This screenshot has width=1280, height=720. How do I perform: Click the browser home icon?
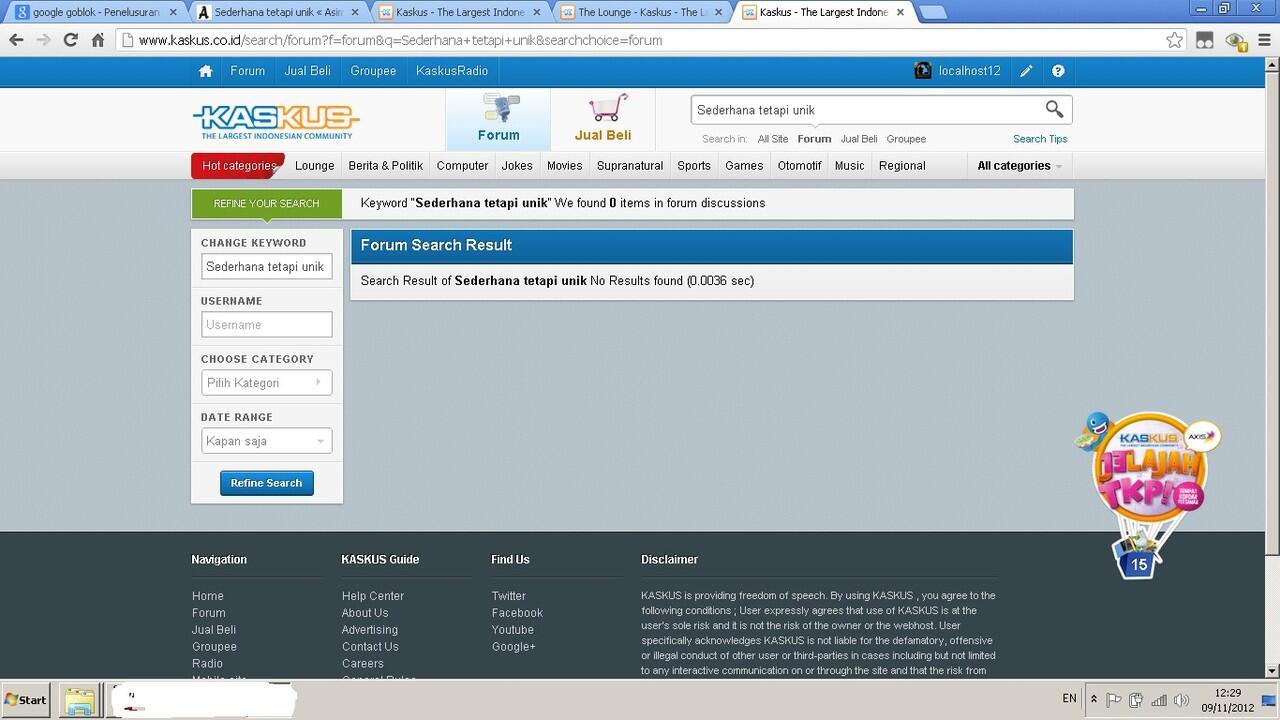click(x=97, y=40)
